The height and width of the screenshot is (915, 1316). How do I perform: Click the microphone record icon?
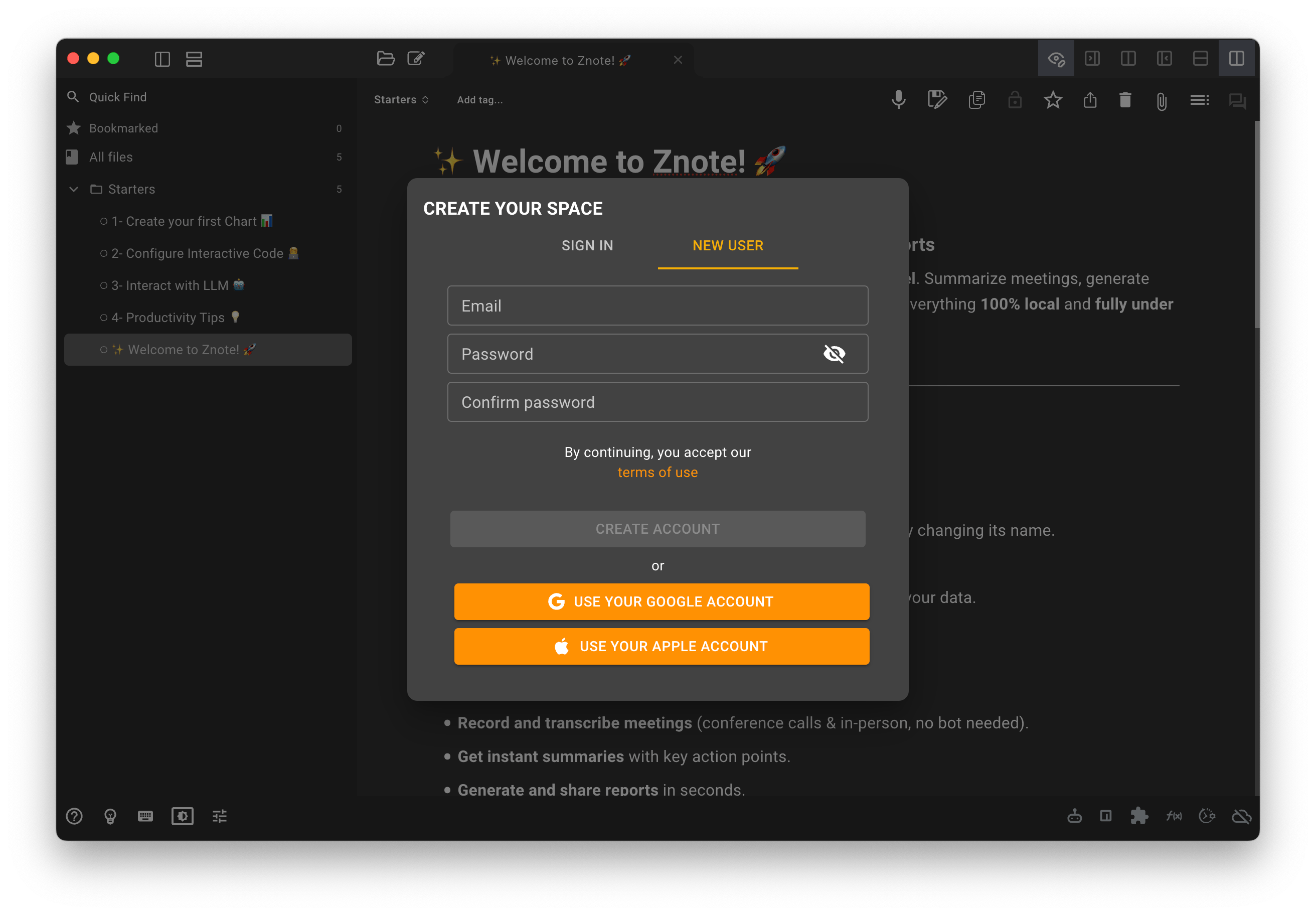pyautogui.click(x=898, y=100)
